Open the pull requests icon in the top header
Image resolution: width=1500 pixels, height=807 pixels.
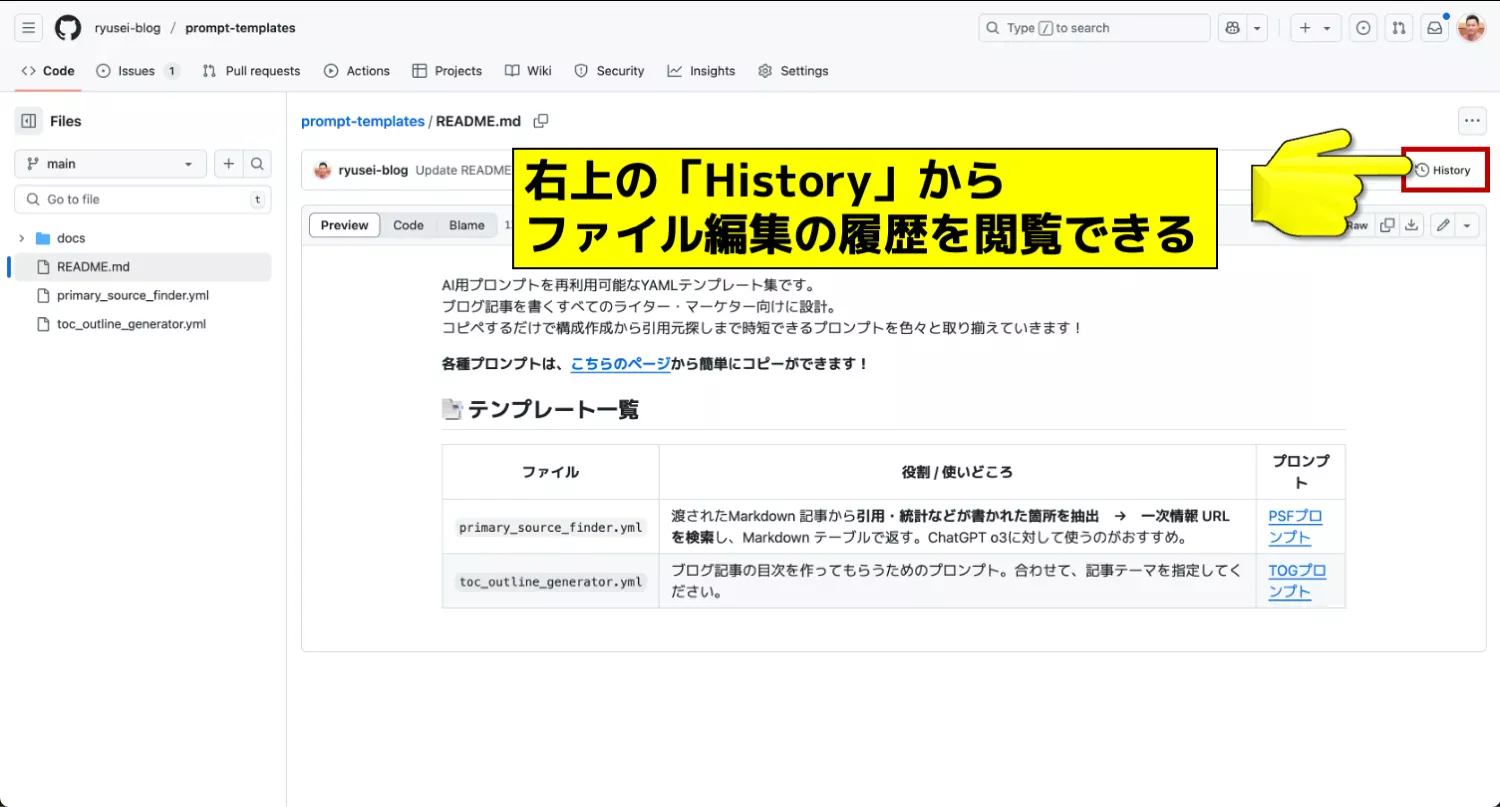click(x=1399, y=28)
